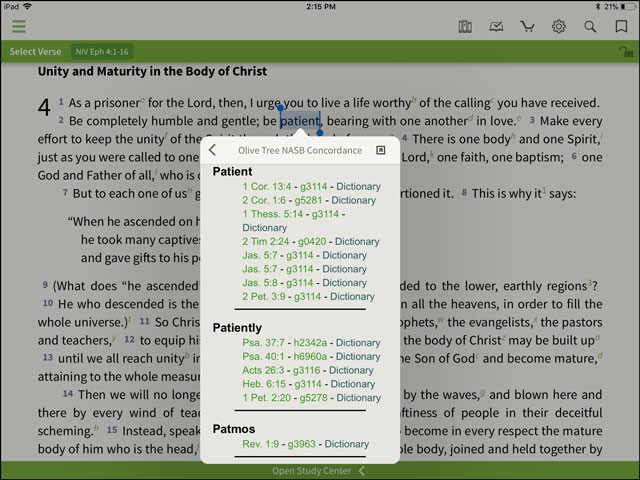Open Dictionary link for Rev. 1:9
This screenshot has width=640, height=480.
347,444
